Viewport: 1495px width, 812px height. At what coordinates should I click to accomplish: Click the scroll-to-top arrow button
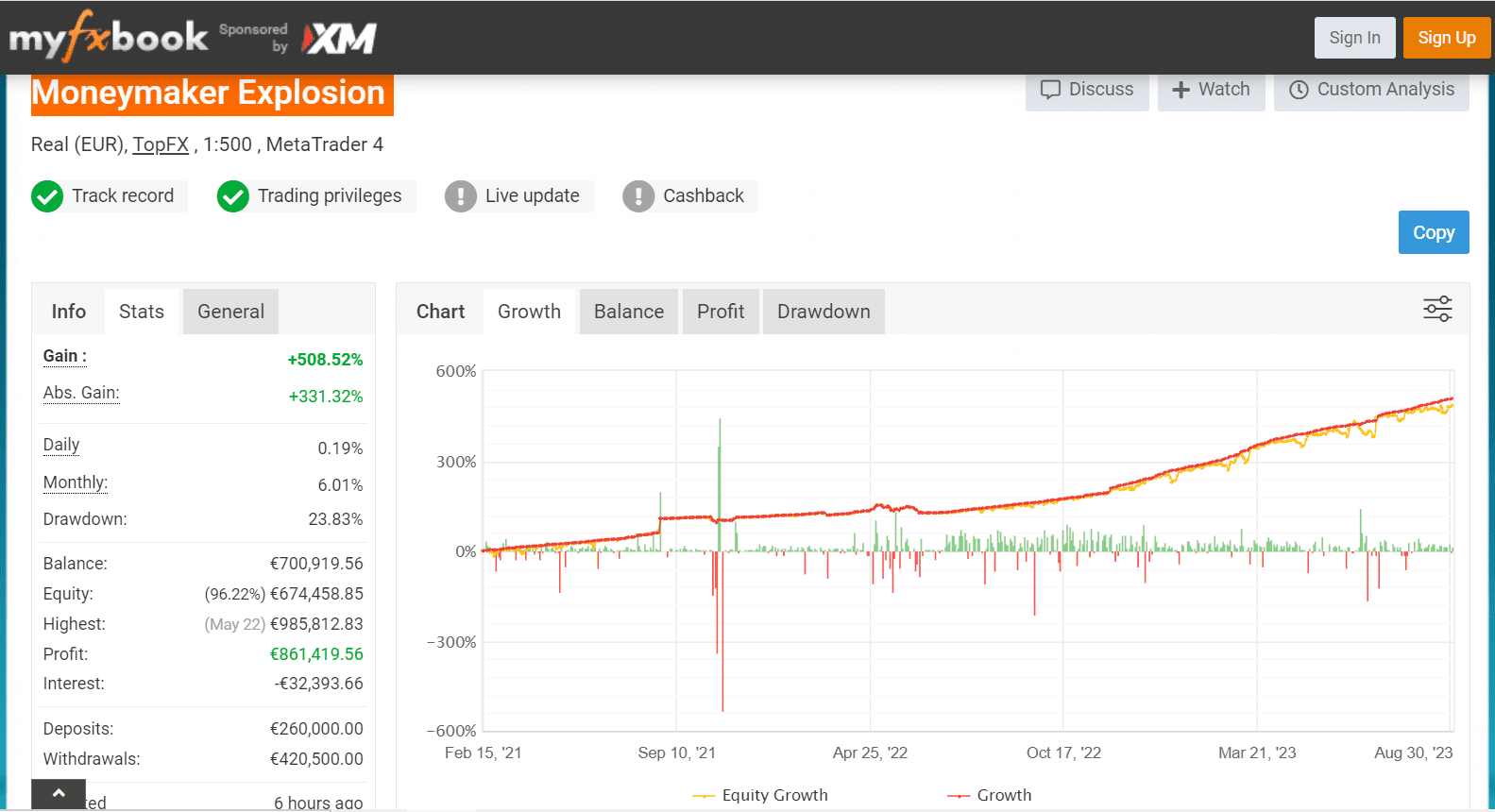point(59,794)
